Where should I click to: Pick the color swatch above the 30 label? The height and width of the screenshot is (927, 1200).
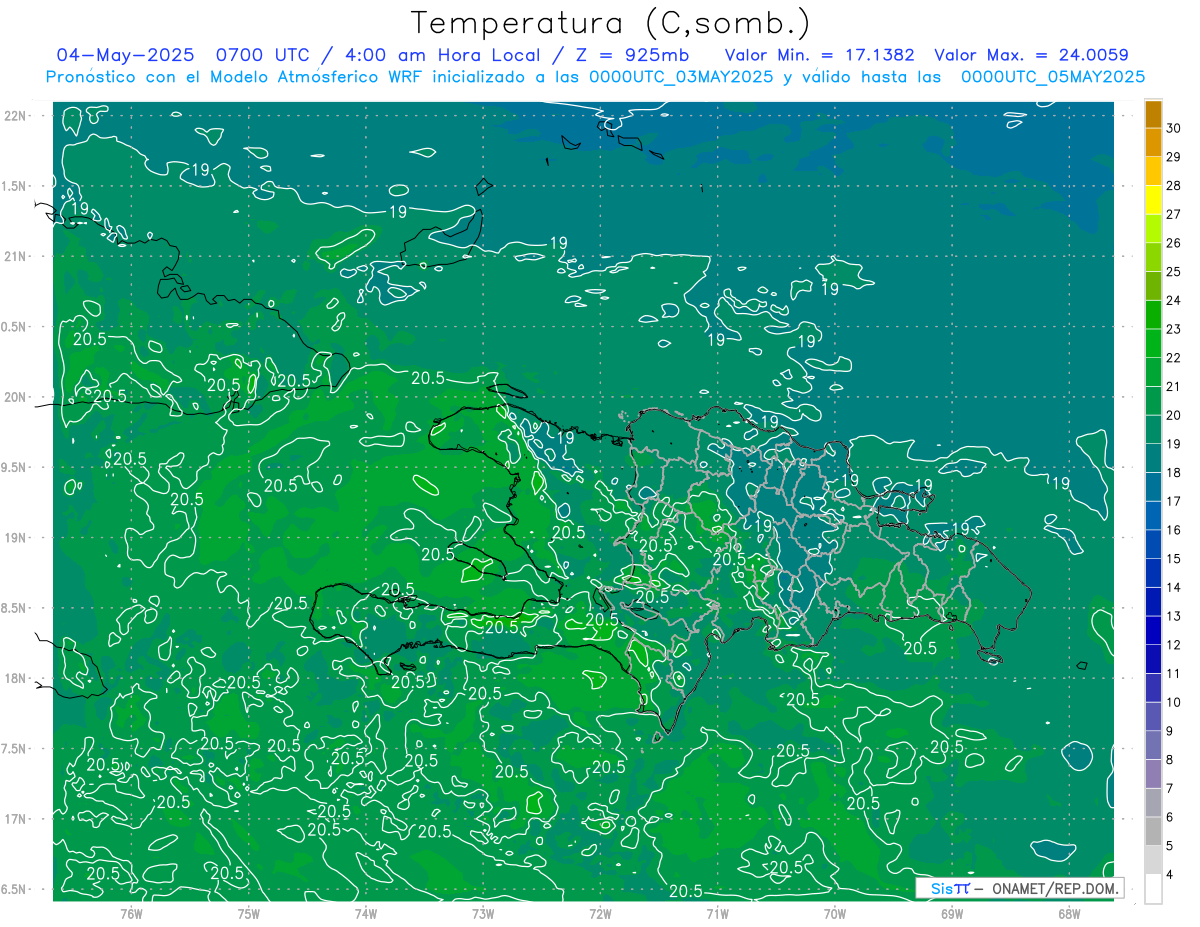coord(1153,113)
